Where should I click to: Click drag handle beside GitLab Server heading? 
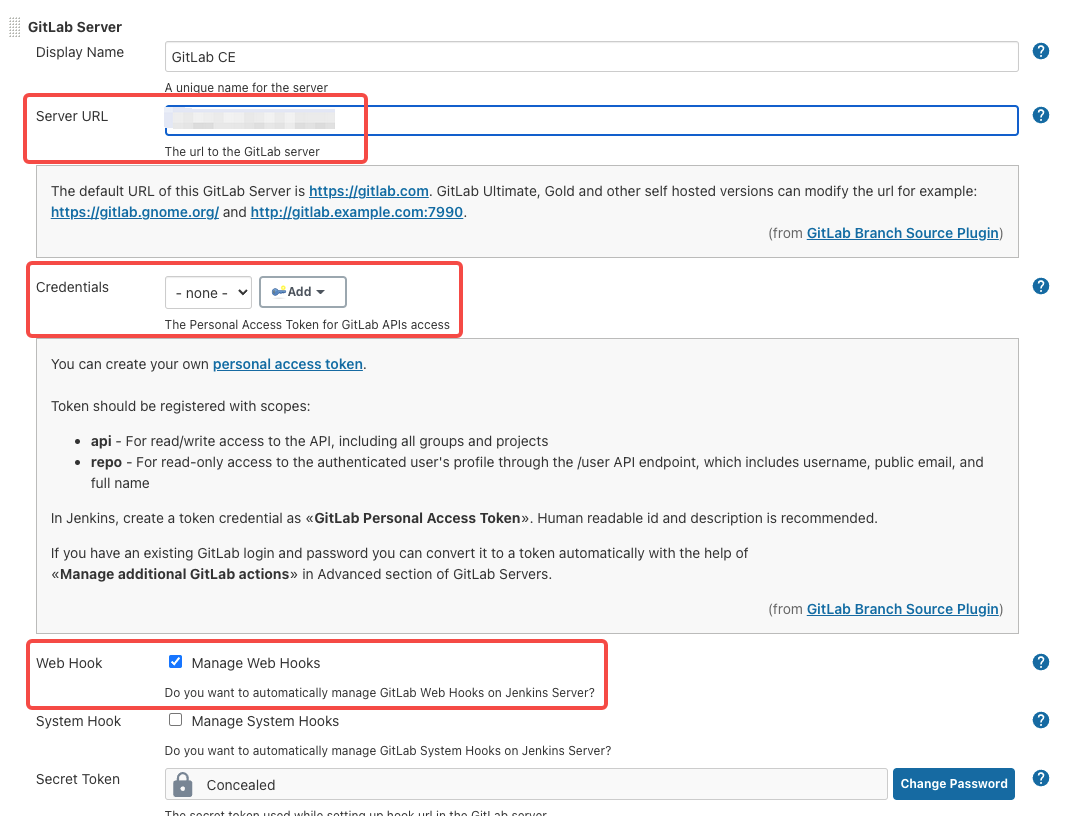pos(14,27)
